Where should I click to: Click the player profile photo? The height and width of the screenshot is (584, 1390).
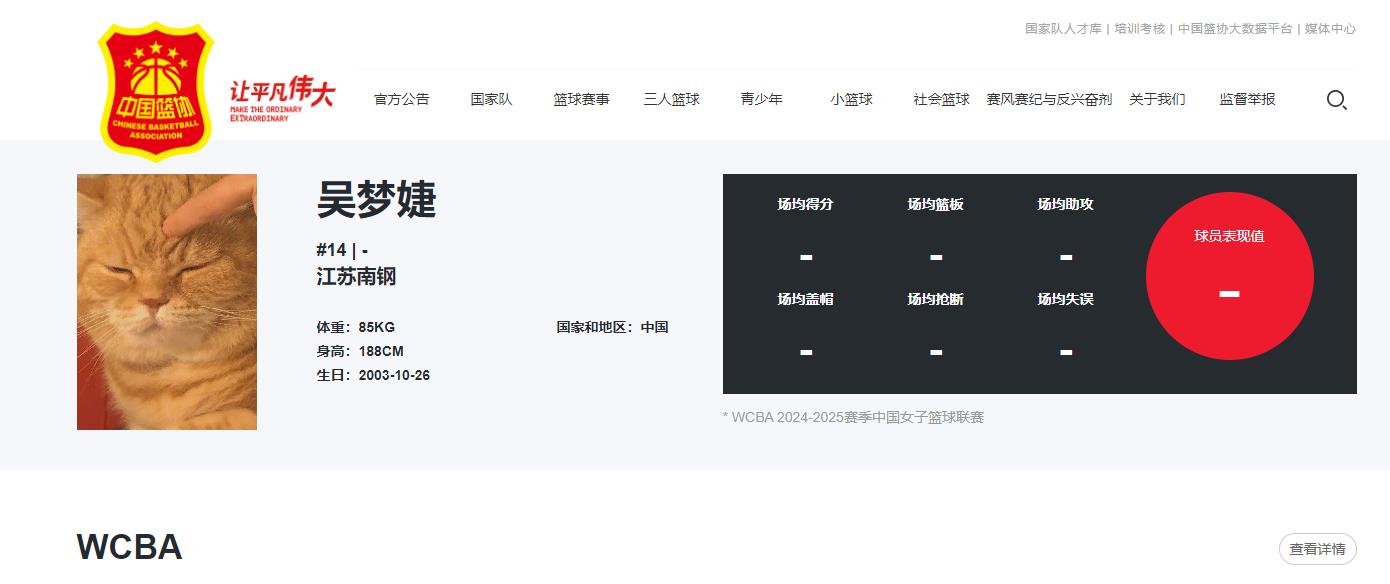[x=167, y=302]
